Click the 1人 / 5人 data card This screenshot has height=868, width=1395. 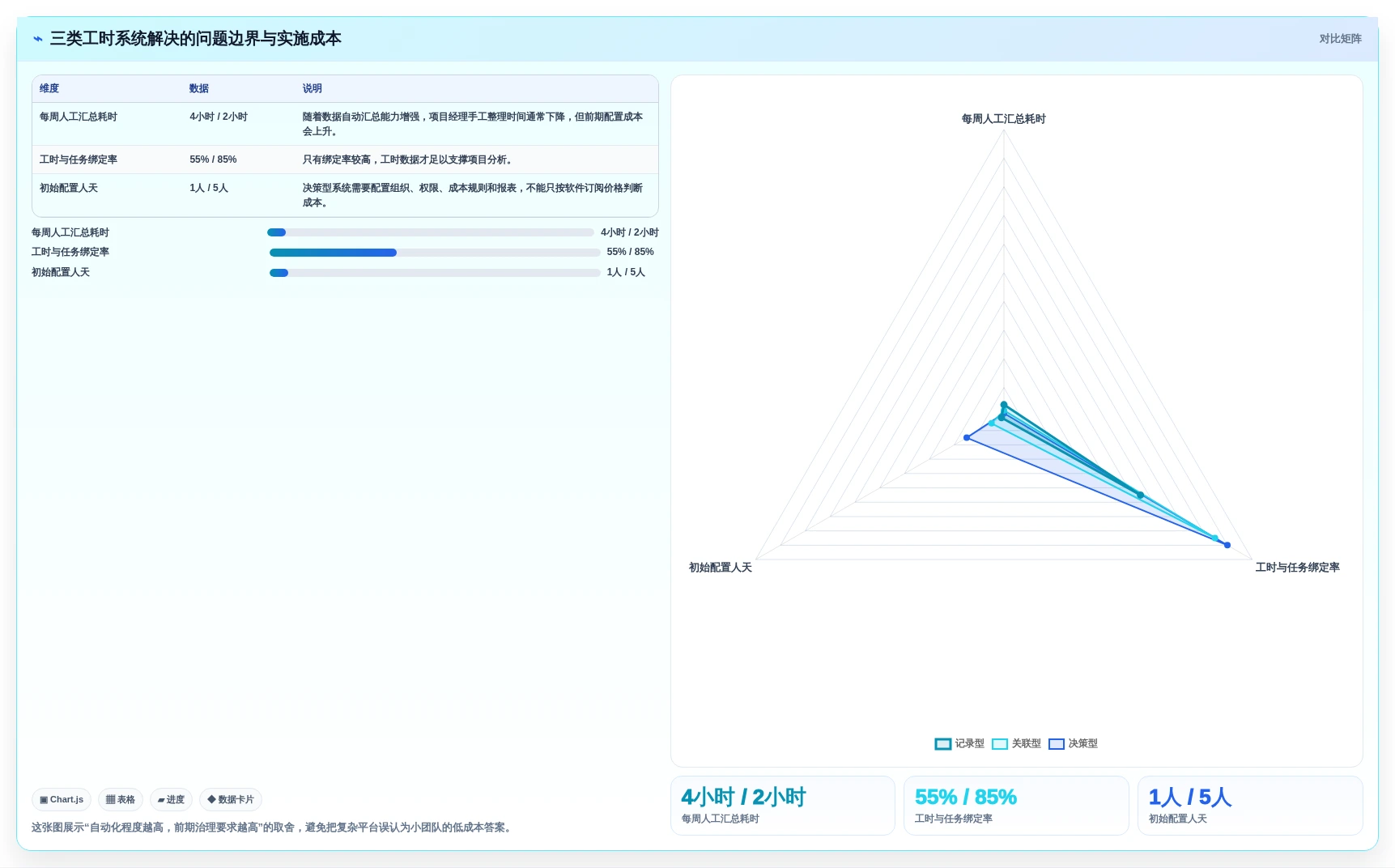(x=1250, y=806)
